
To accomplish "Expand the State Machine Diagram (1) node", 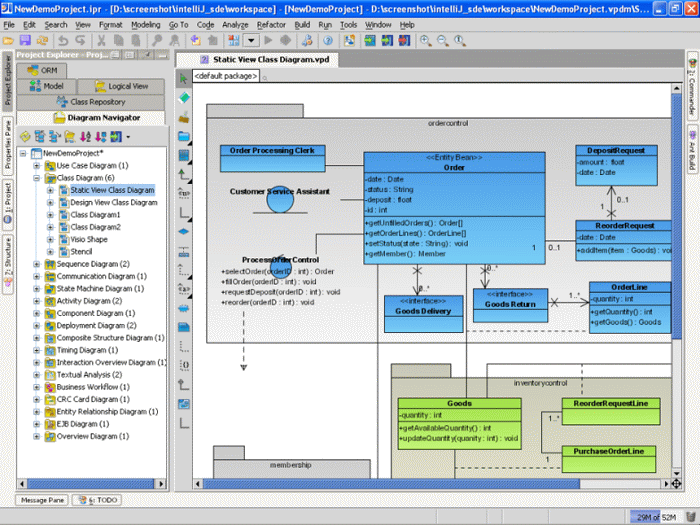I will pyautogui.click(x=37, y=288).
